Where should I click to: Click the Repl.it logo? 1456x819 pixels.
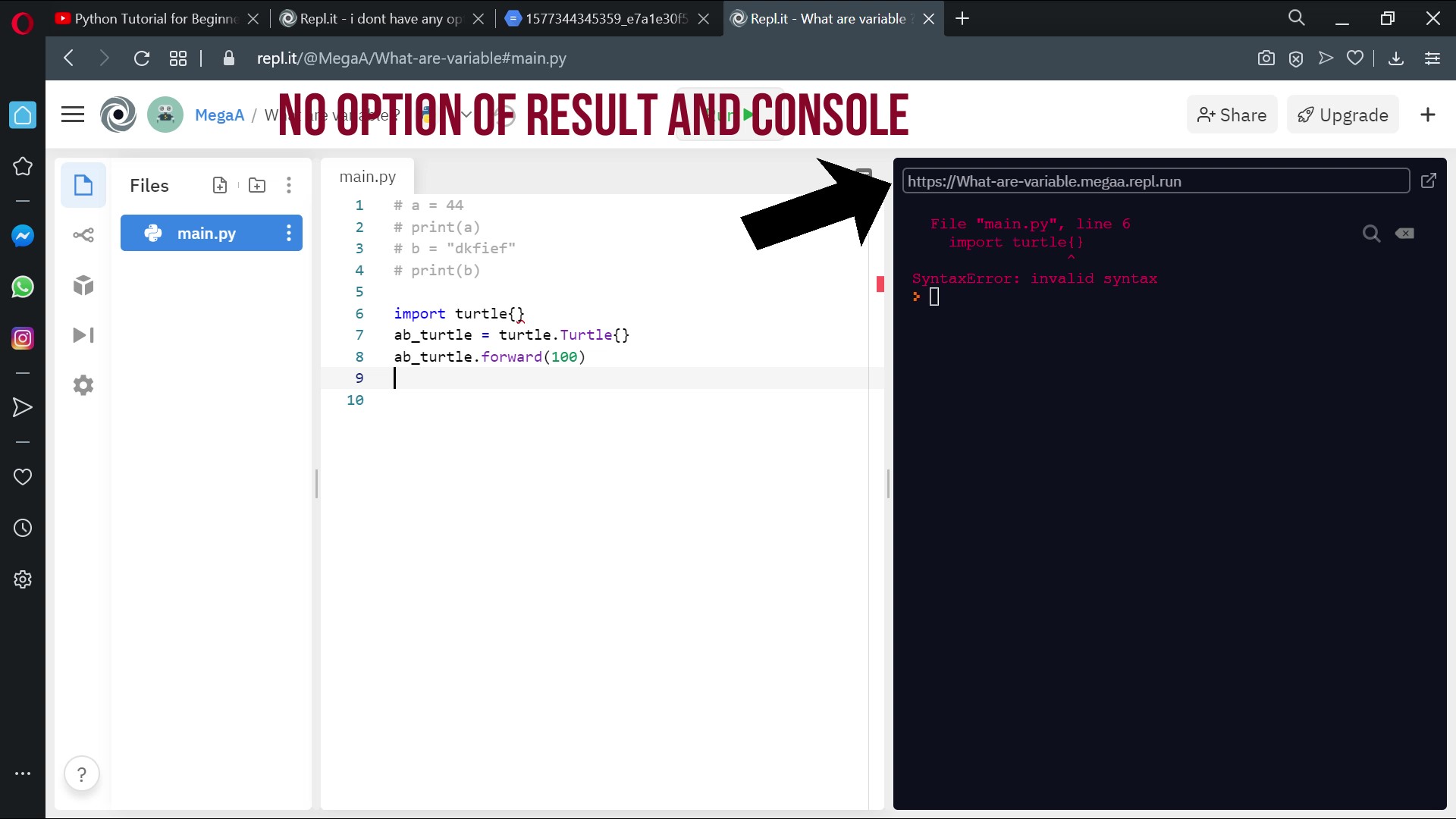(118, 115)
